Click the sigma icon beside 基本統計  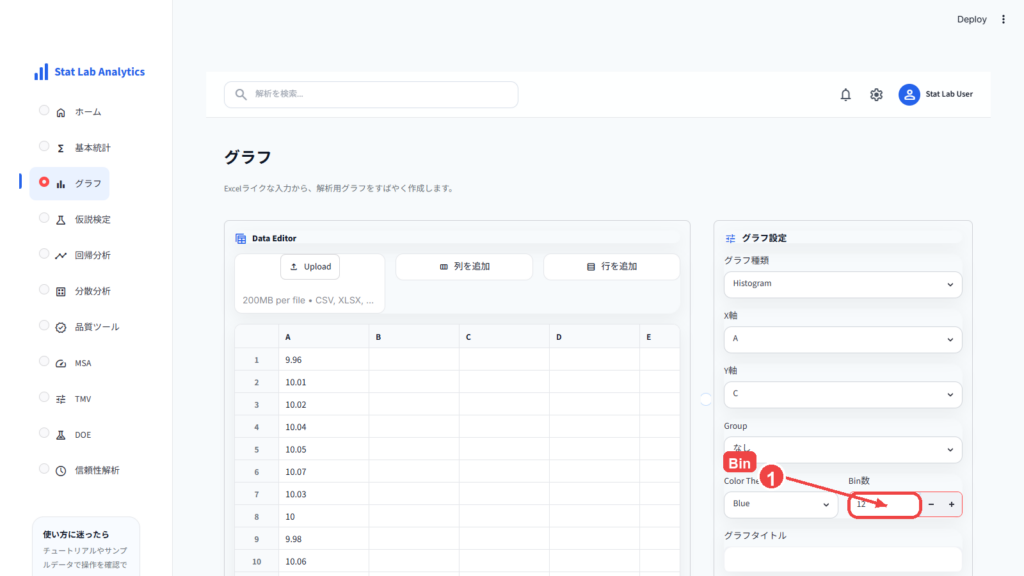point(61,148)
